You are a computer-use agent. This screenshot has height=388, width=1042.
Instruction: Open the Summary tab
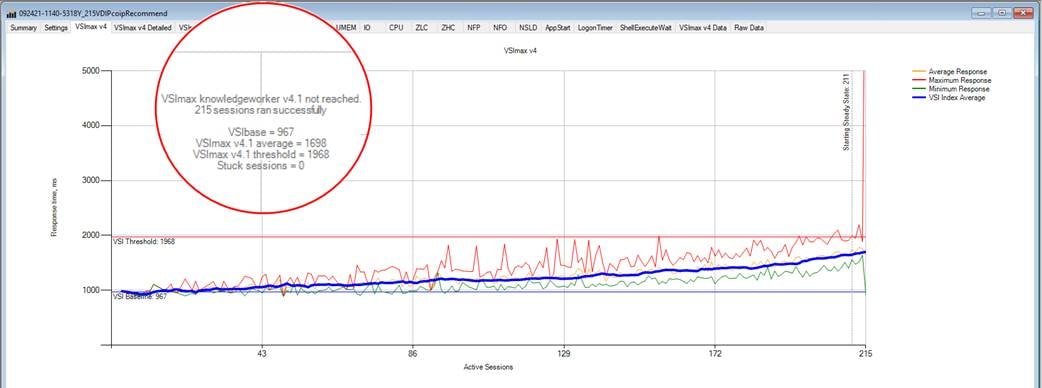point(23,28)
